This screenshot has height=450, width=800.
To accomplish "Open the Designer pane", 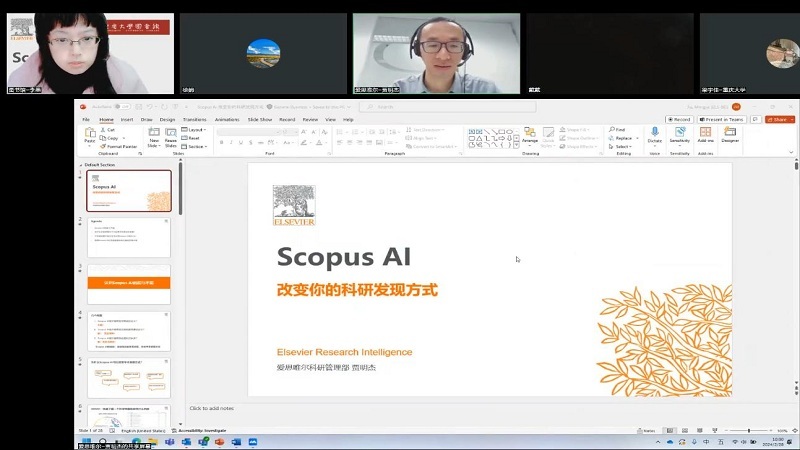I will click(x=730, y=135).
